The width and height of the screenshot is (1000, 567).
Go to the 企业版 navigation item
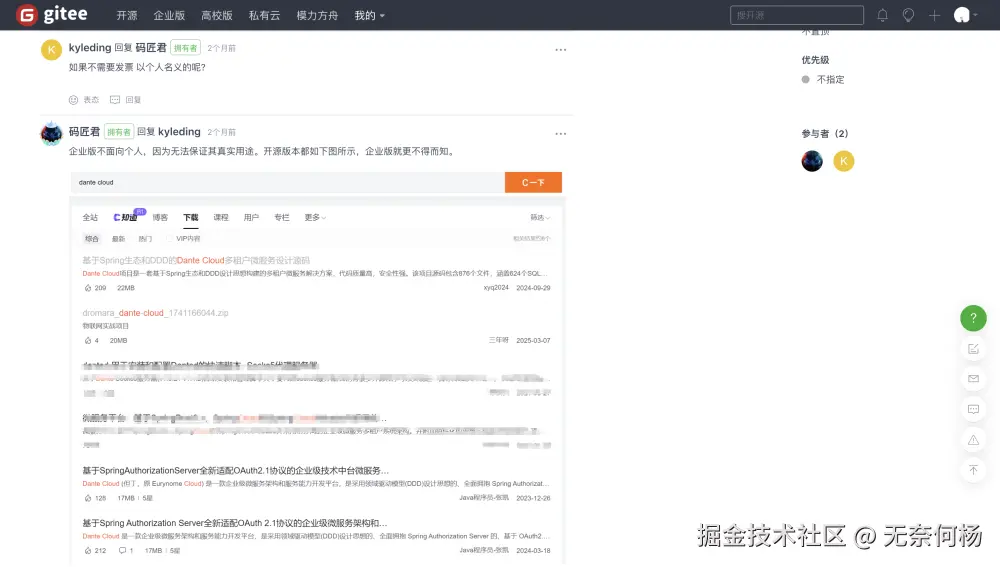tap(169, 15)
